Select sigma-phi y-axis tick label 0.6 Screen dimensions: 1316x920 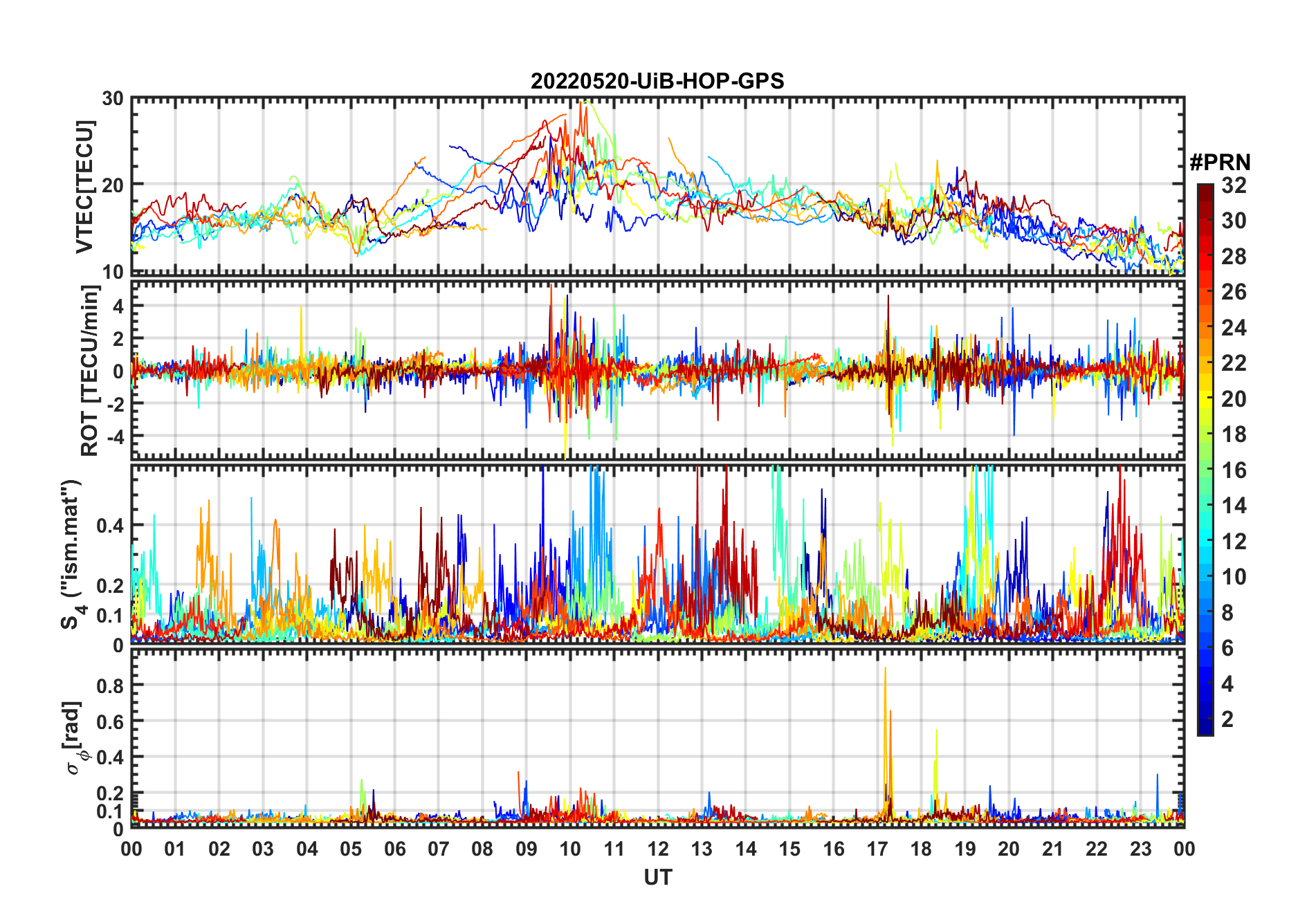111,721
